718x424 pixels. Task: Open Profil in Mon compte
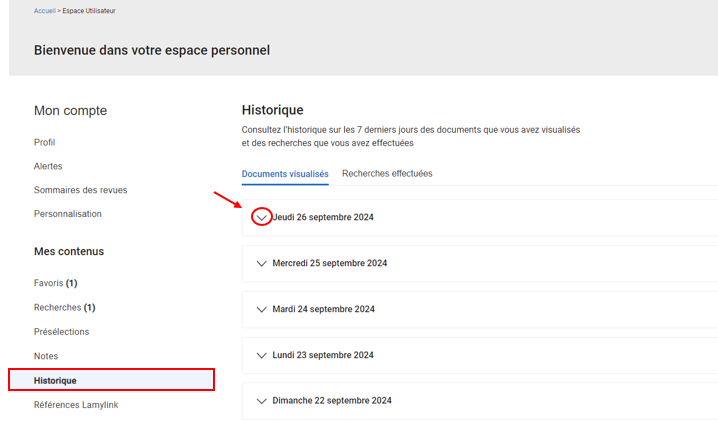point(45,143)
